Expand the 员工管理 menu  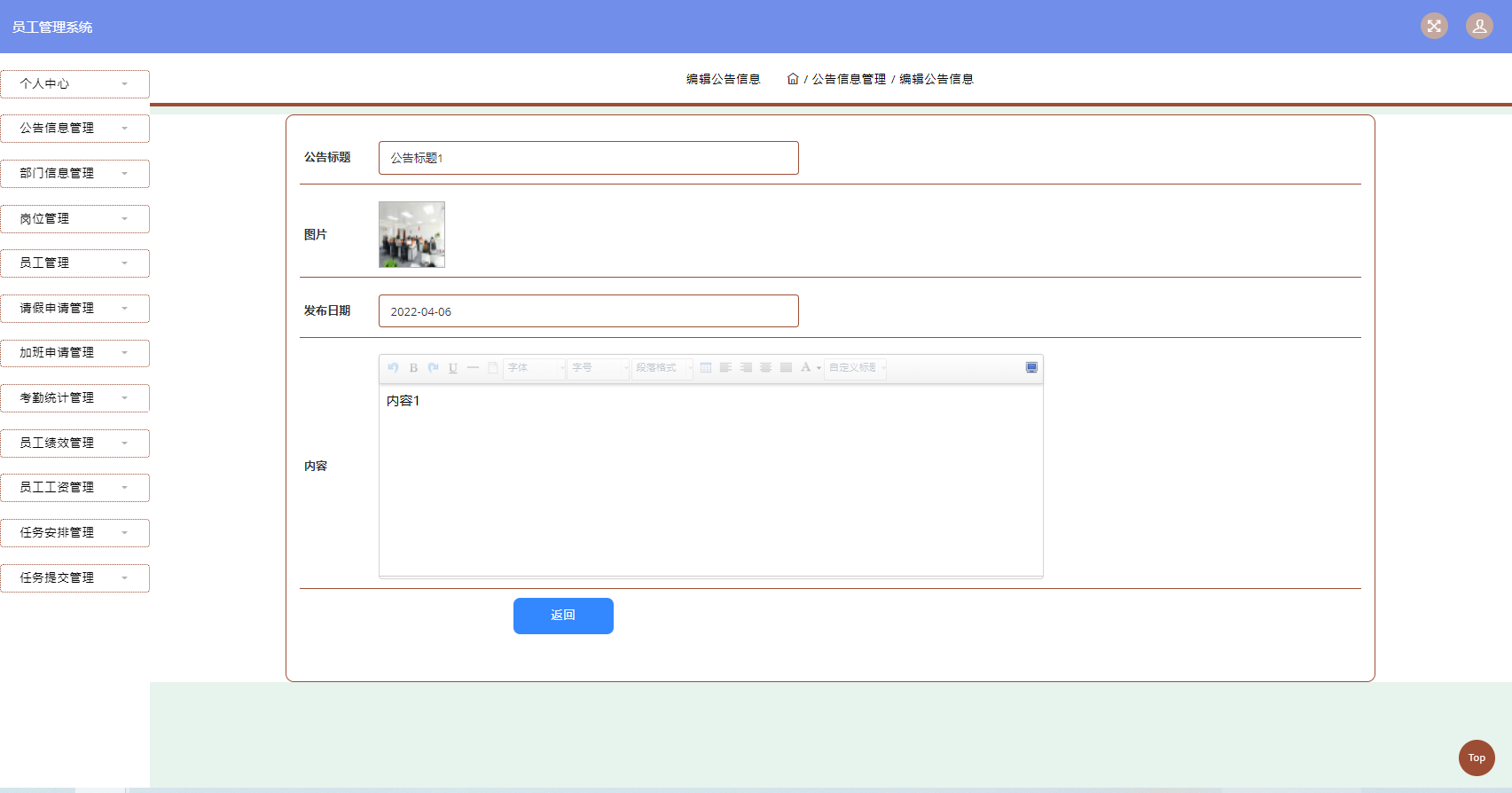[74, 263]
